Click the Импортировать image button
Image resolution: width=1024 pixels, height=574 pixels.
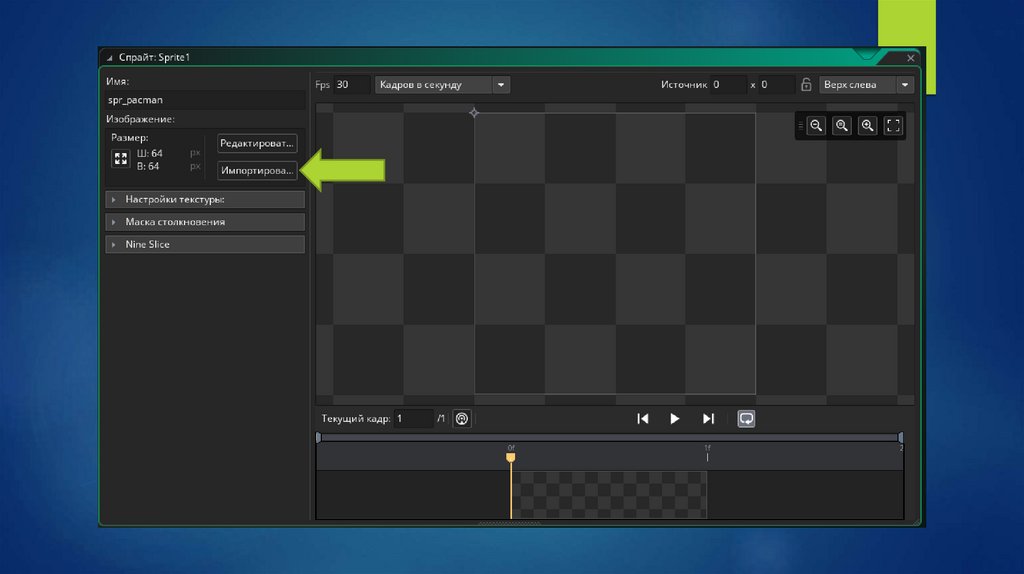[258, 170]
